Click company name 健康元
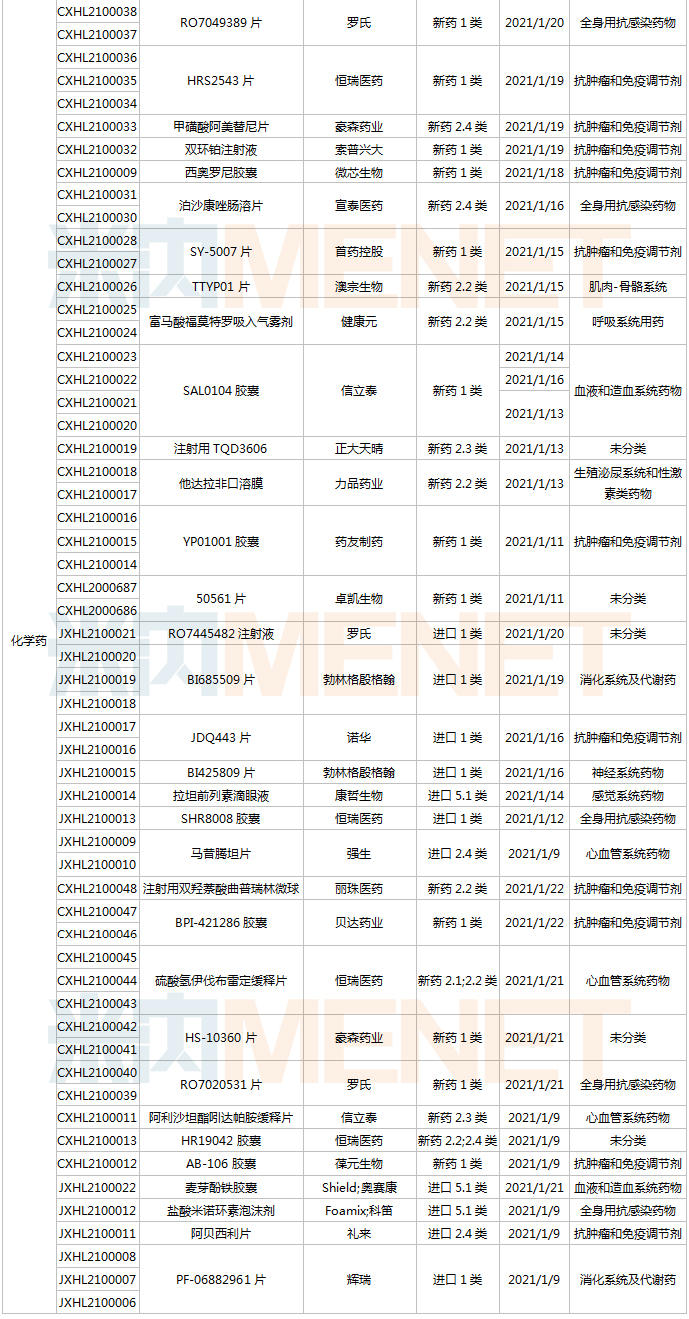This screenshot has width=689, height=1319. pyautogui.click(x=359, y=322)
